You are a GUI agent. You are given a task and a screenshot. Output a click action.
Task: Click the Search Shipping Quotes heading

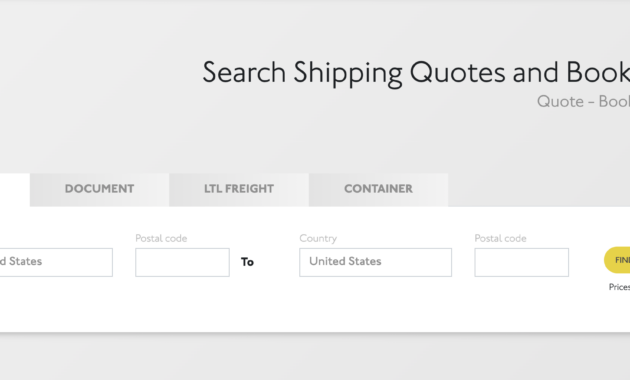(416, 73)
